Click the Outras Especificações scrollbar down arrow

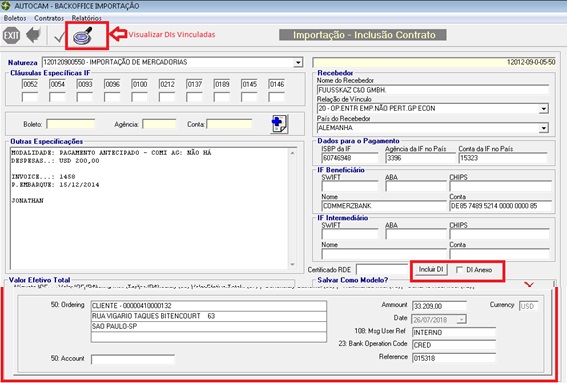[x=293, y=265]
